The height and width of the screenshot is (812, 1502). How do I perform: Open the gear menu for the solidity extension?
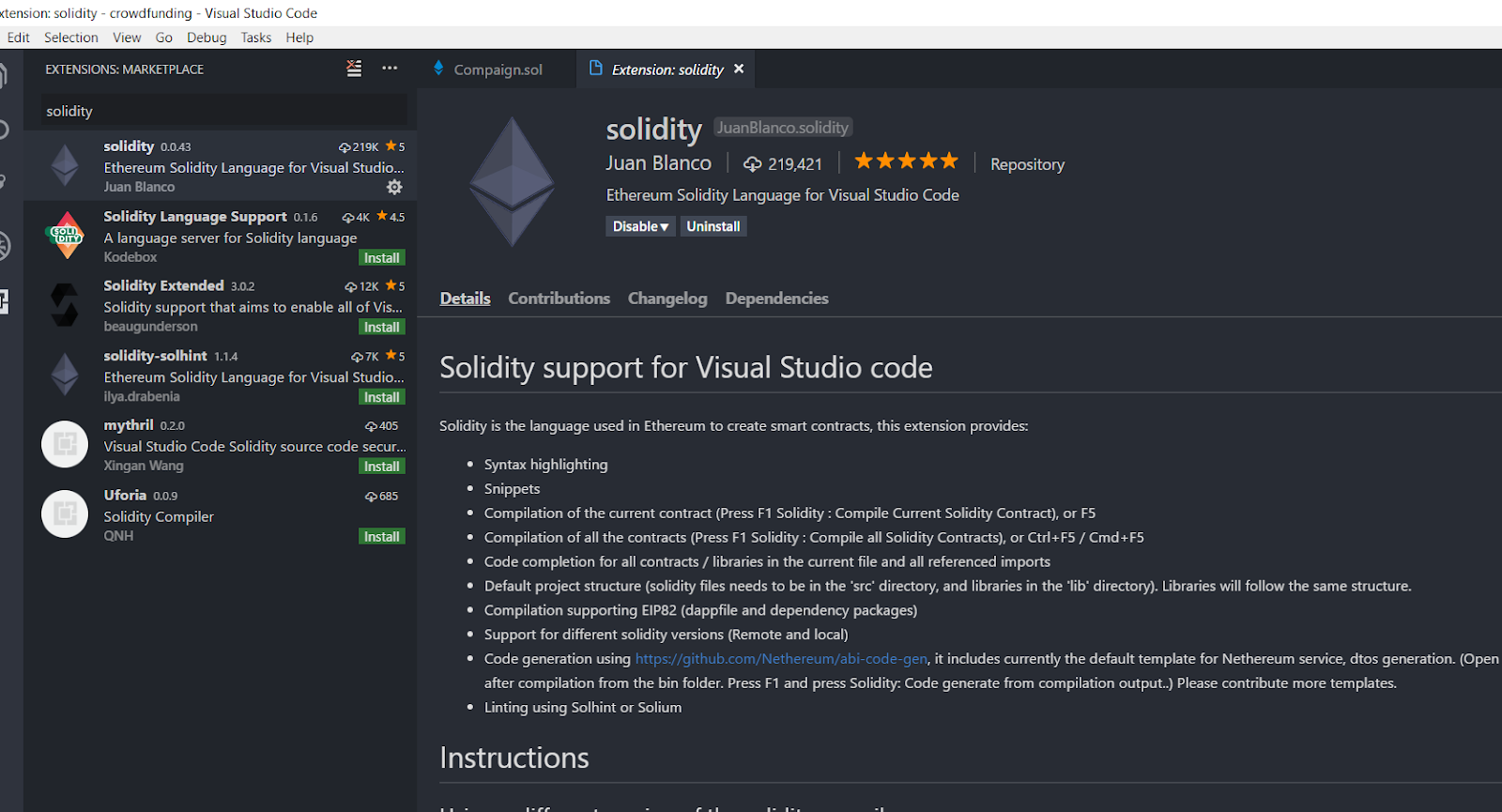[x=394, y=187]
